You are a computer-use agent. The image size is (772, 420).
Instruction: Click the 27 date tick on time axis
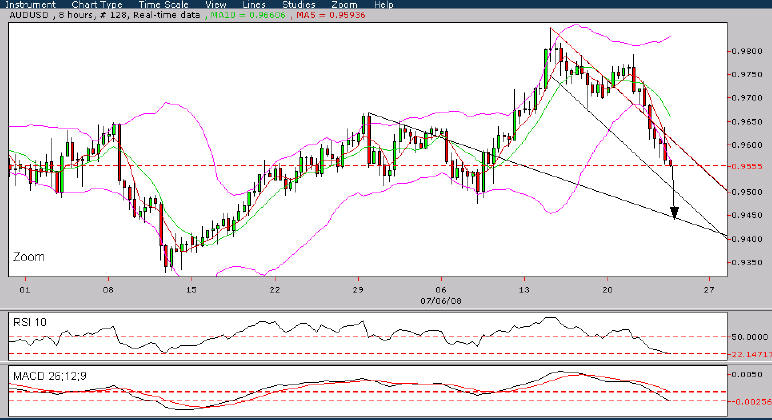click(708, 290)
